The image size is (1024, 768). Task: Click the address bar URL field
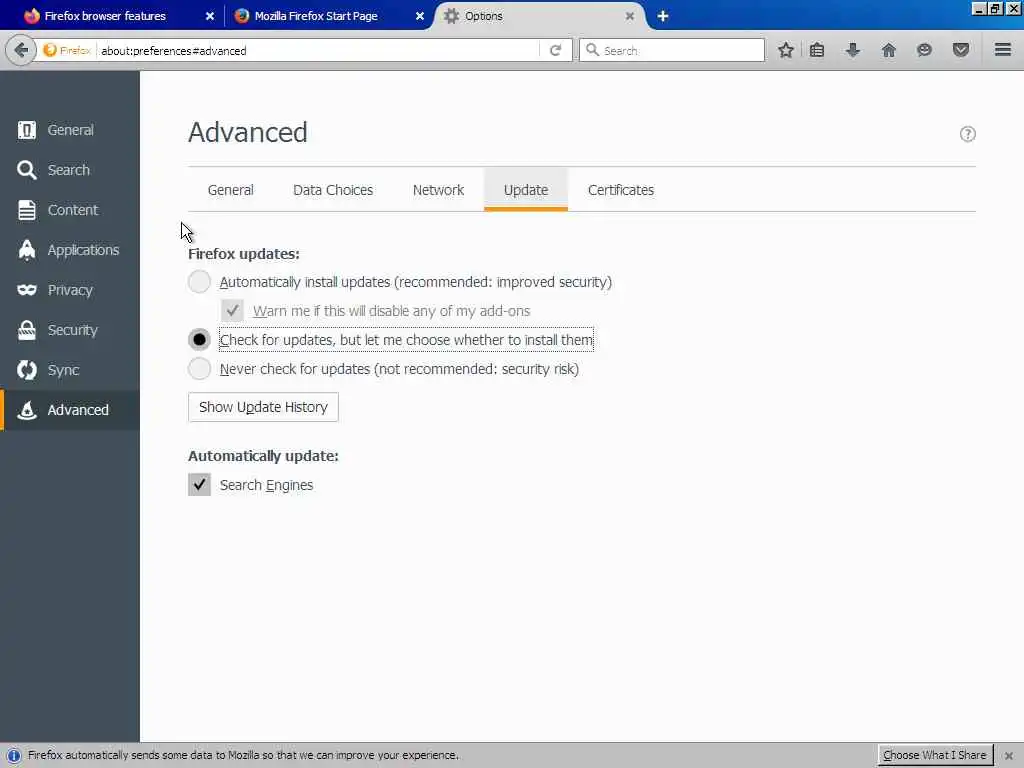point(320,50)
